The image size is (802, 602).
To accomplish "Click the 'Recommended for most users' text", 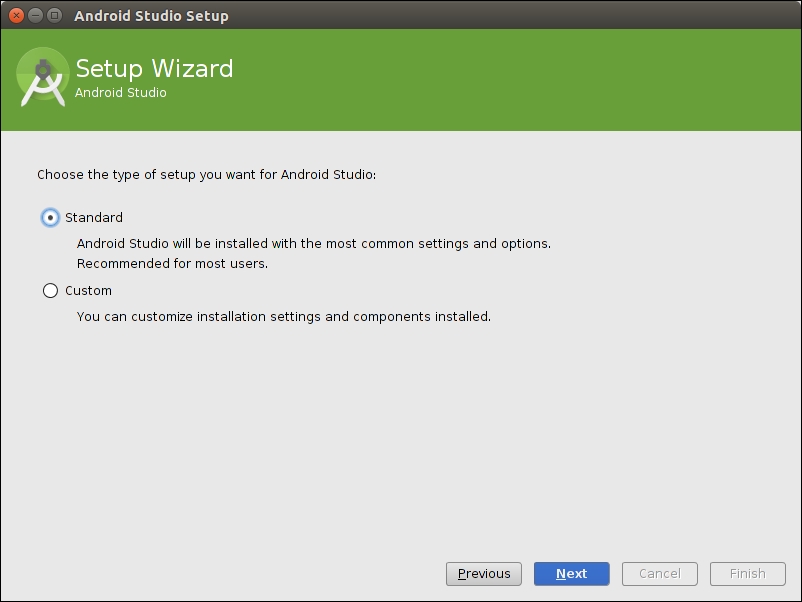I will 172,265.
